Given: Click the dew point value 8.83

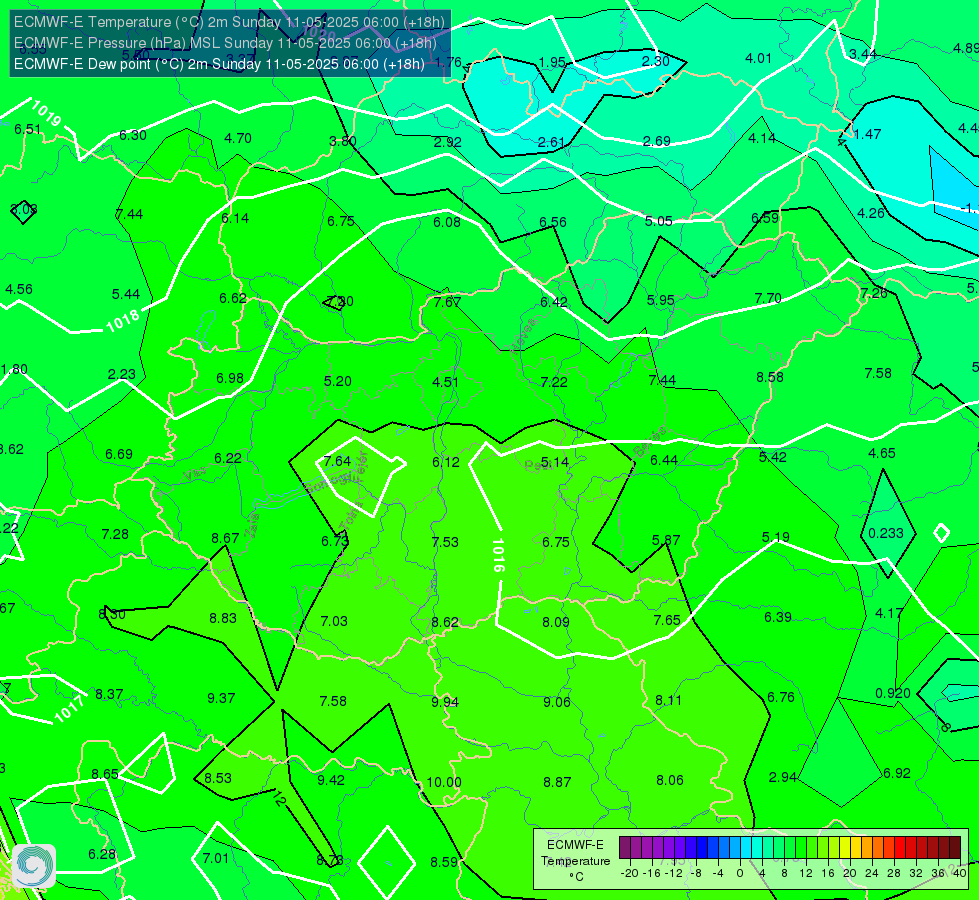Looking at the screenshot, I should (223, 618).
